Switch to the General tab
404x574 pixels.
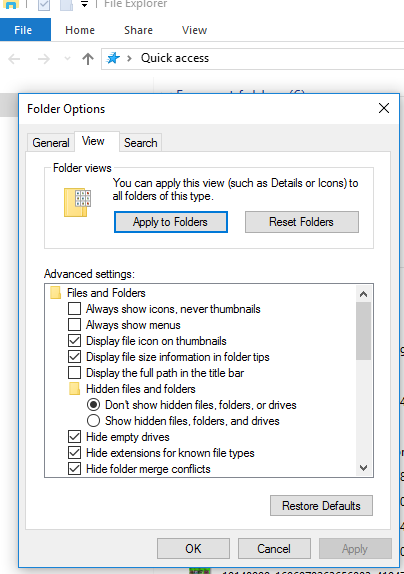click(x=51, y=143)
